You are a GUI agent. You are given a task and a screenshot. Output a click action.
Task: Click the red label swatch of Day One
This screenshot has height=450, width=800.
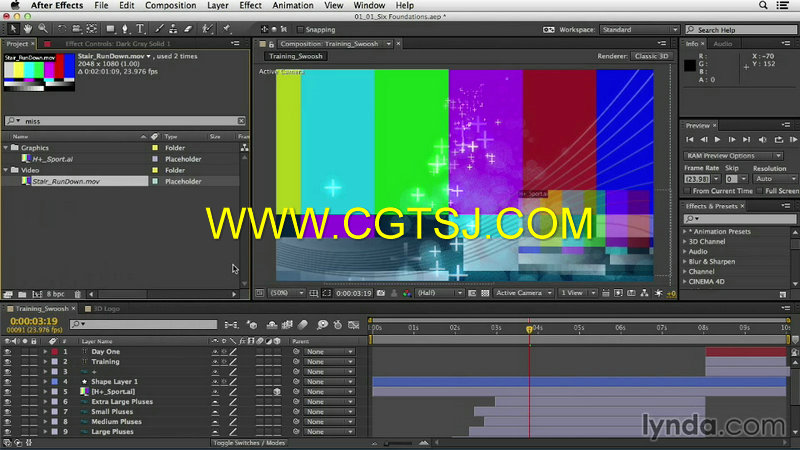[55, 352]
